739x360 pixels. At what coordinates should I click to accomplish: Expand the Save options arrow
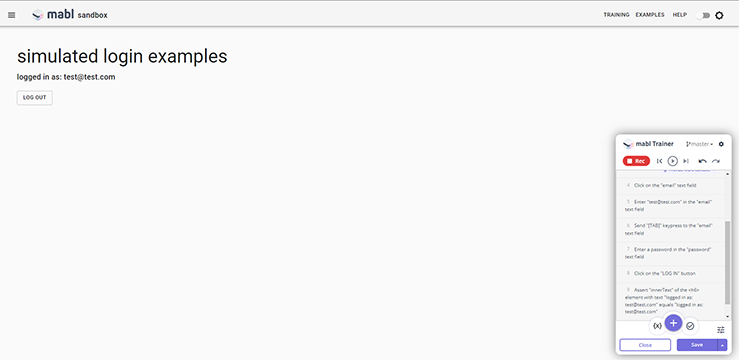(723, 345)
